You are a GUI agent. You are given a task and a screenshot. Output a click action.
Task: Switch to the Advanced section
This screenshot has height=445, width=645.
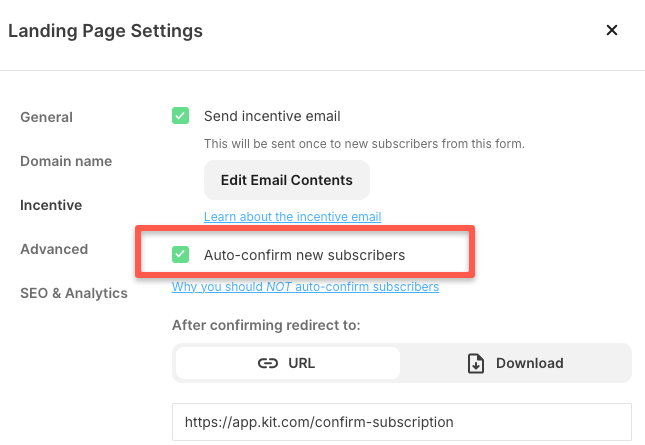[54, 249]
